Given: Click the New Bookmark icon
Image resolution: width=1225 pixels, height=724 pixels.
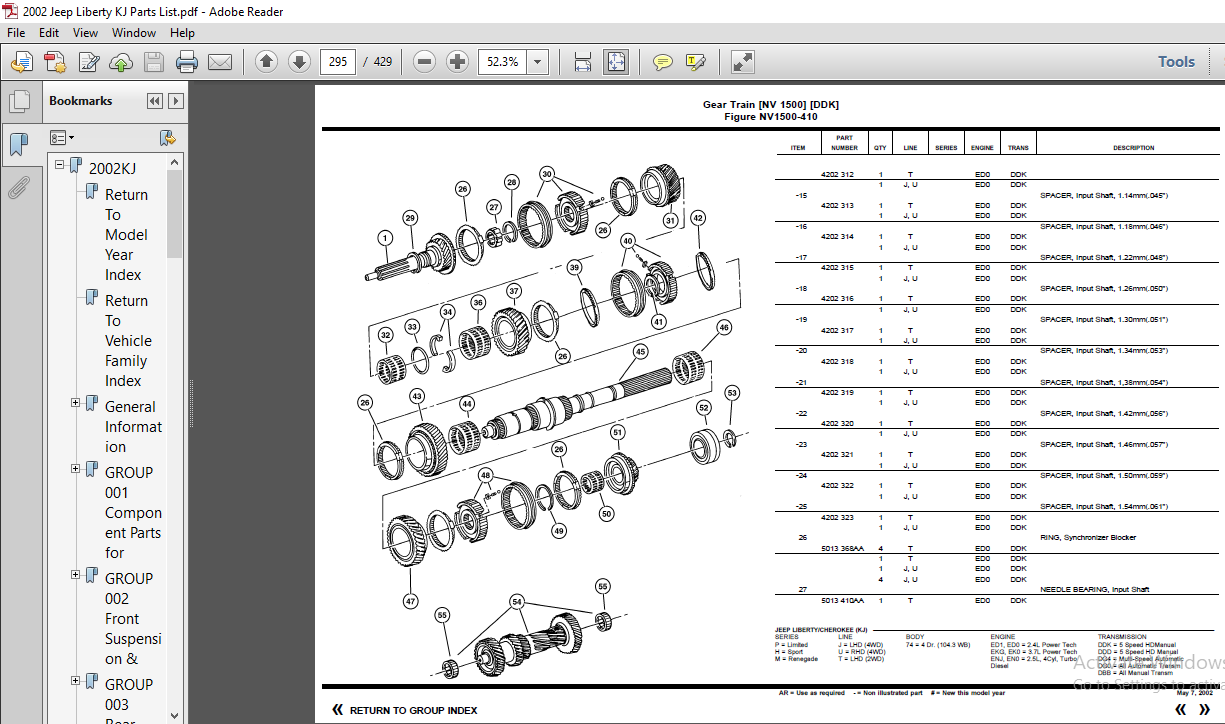Looking at the screenshot, I should point(167,137).
